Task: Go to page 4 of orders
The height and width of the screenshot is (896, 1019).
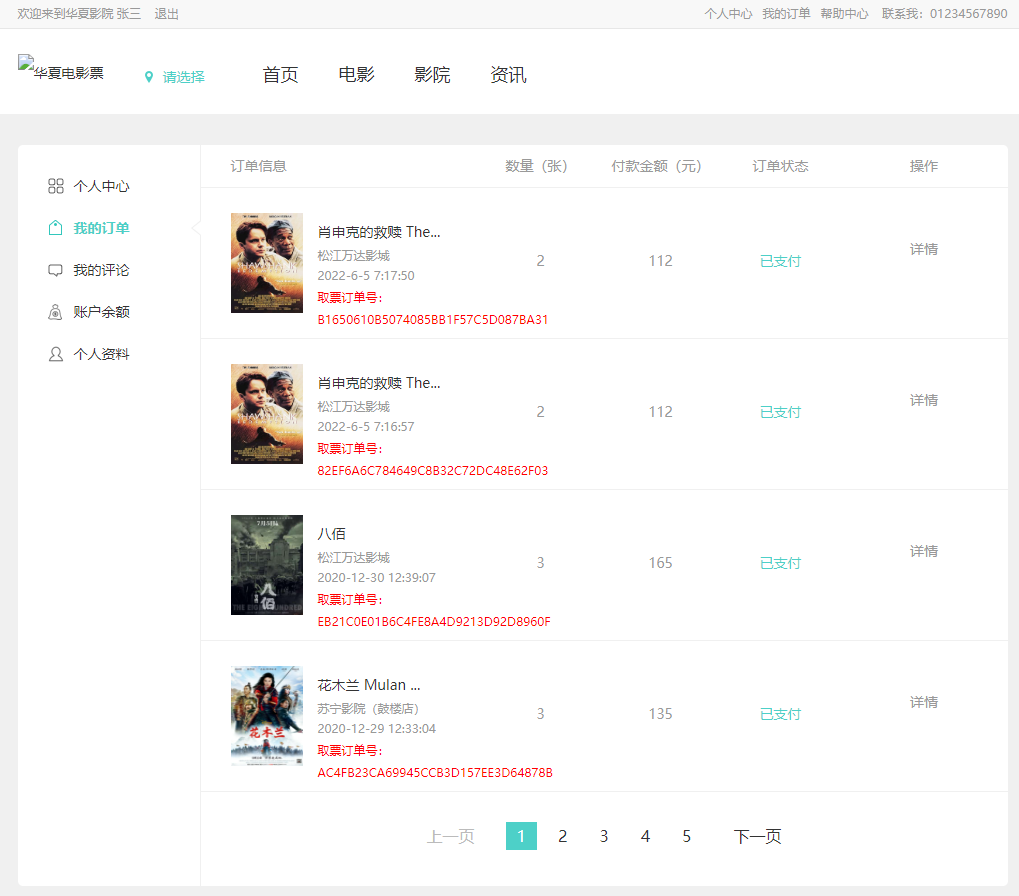Action: [x=645, y=836]
